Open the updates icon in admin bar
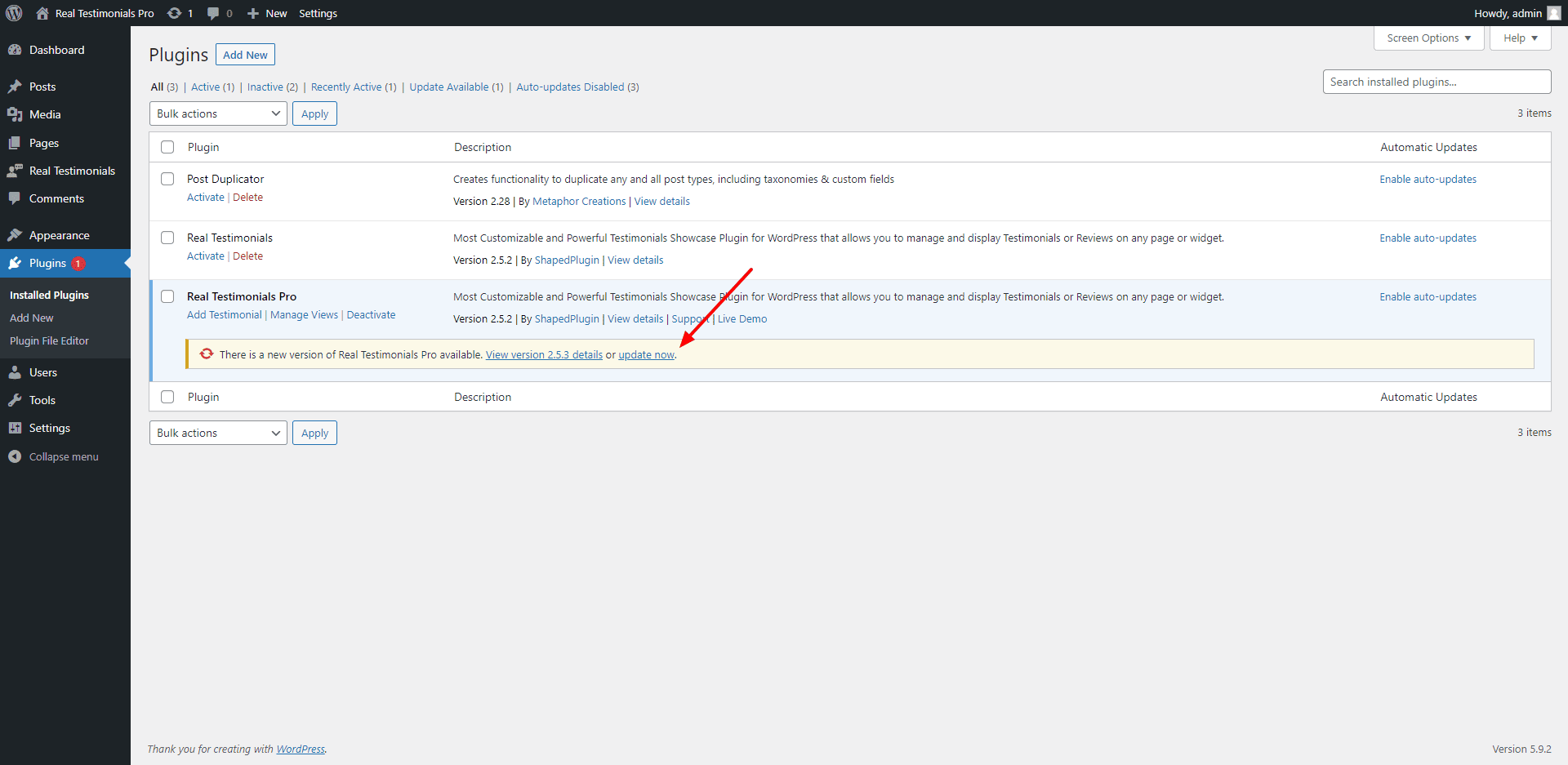The width and height of the screenshot is (1568, 765). point(175,13)
